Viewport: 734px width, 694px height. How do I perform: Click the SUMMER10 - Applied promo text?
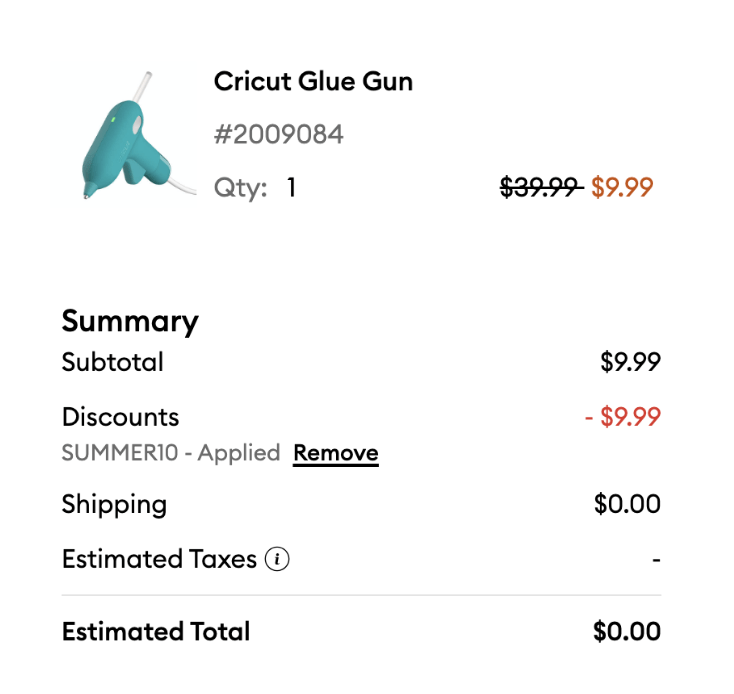pos(170,453)
